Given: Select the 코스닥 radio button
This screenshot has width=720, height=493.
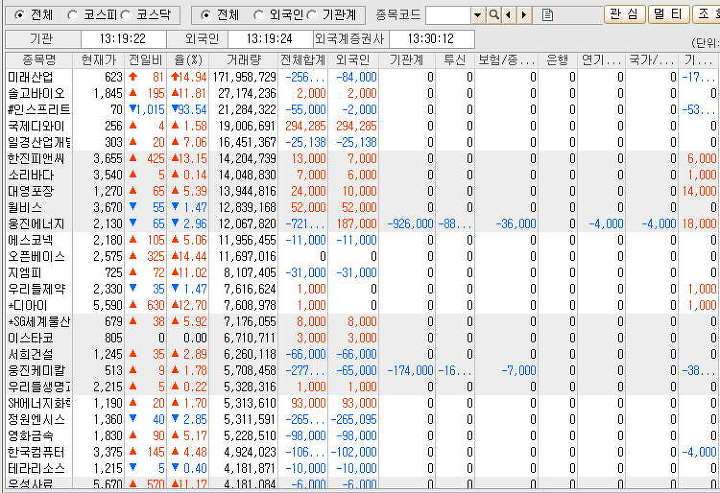Looking at the screenshot, I should click(125, 15).
